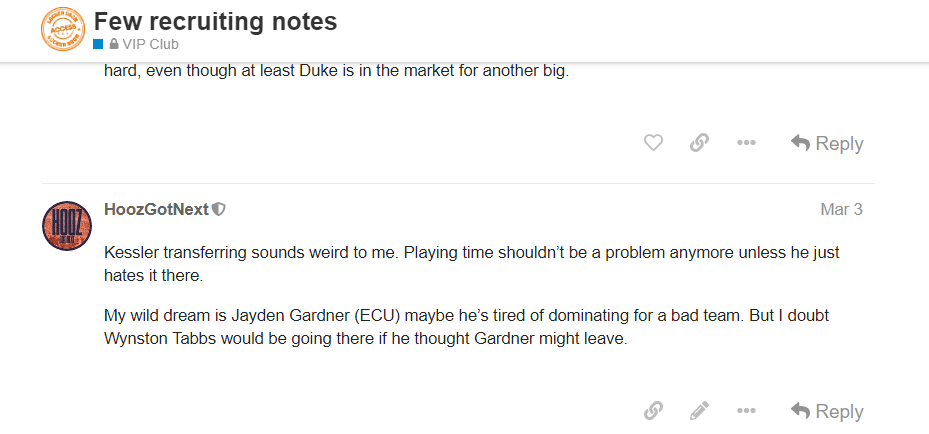Click the moderator shield icon by HoozGotNext
This screenshot has width=929, height=434.
click(x=219, y=210)
